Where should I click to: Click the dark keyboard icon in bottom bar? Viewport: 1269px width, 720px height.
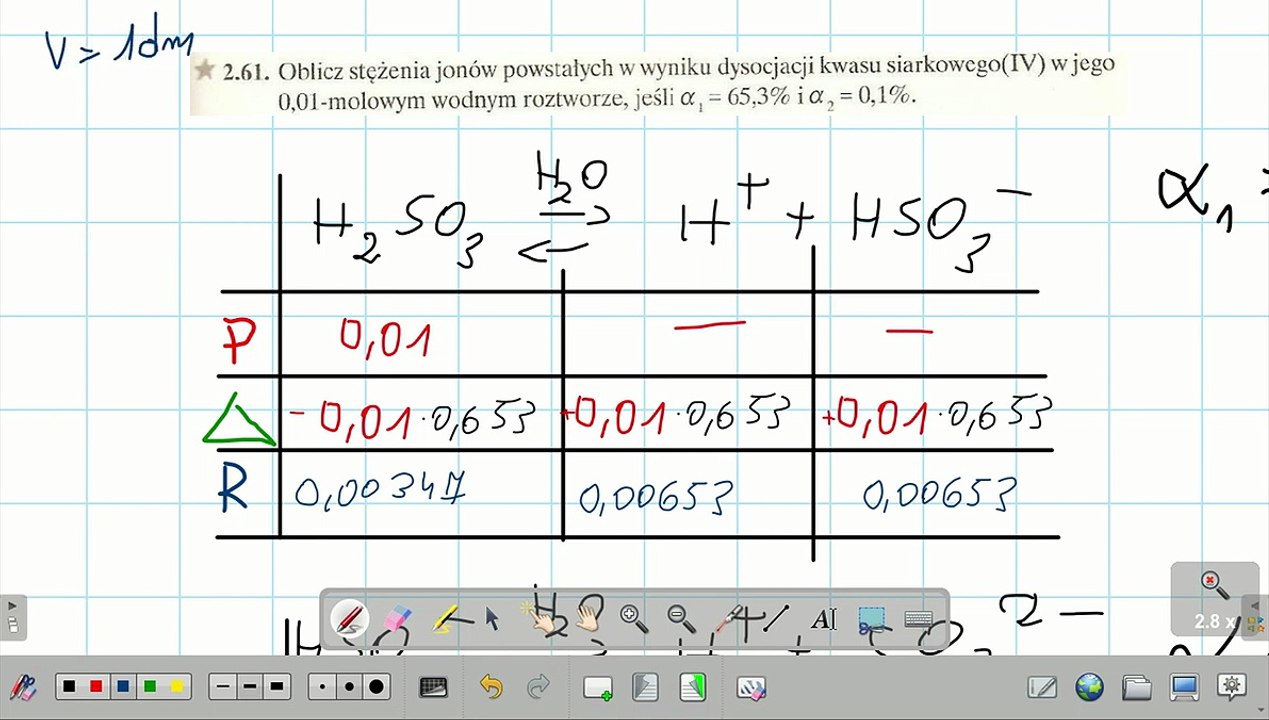click(x=433, y=687)
